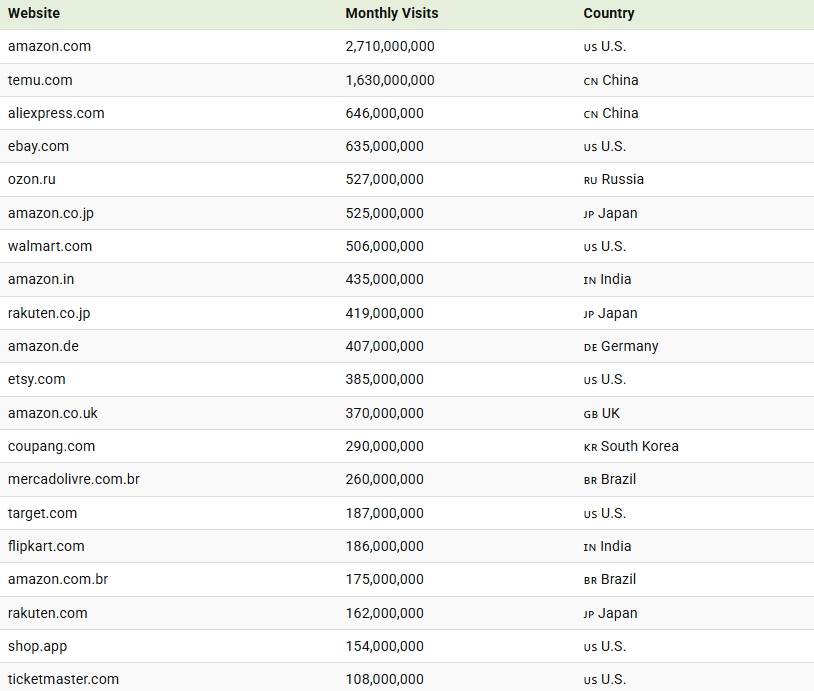
Task: Select the amazon.com website cell
Action: pyautogui.click(x=49, y=46)
